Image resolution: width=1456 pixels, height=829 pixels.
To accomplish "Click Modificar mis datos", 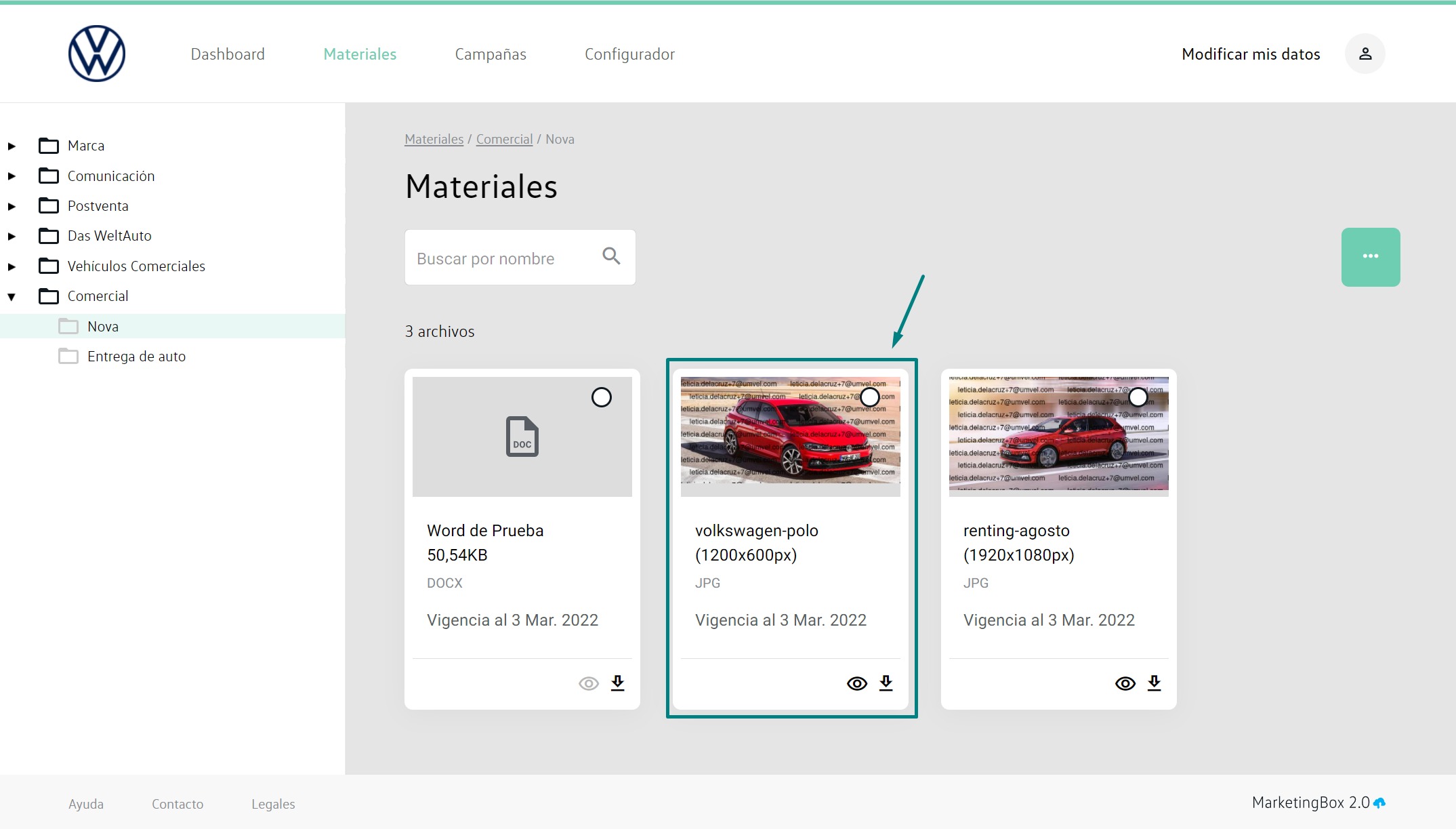I will 1250,54.
